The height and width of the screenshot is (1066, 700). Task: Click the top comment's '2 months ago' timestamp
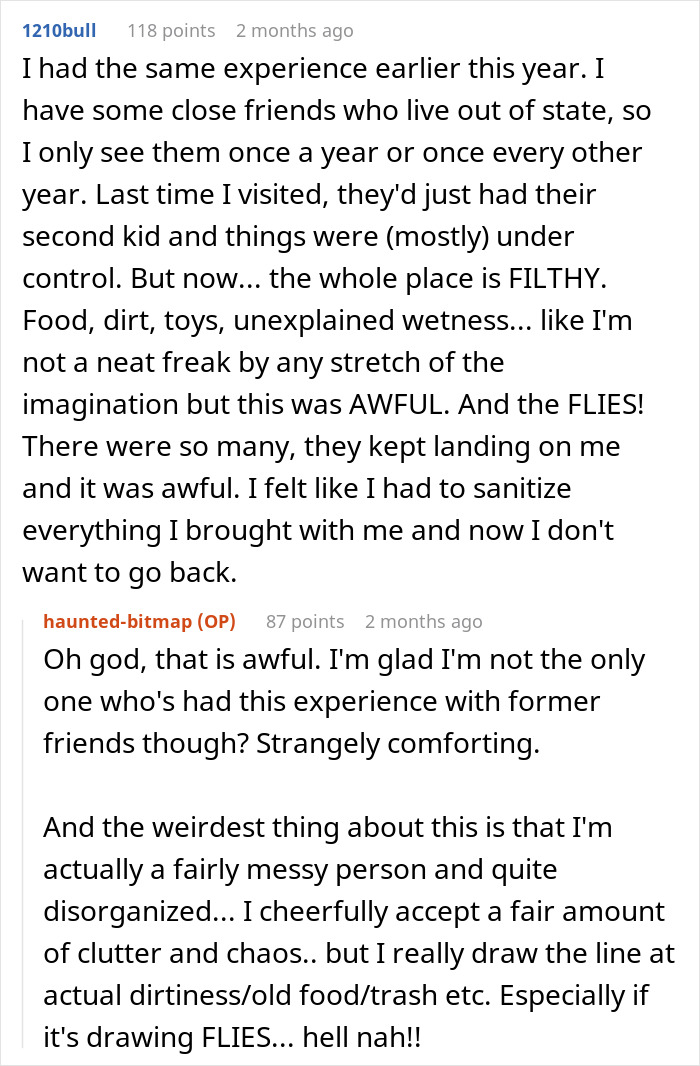[x=294, y=31]
